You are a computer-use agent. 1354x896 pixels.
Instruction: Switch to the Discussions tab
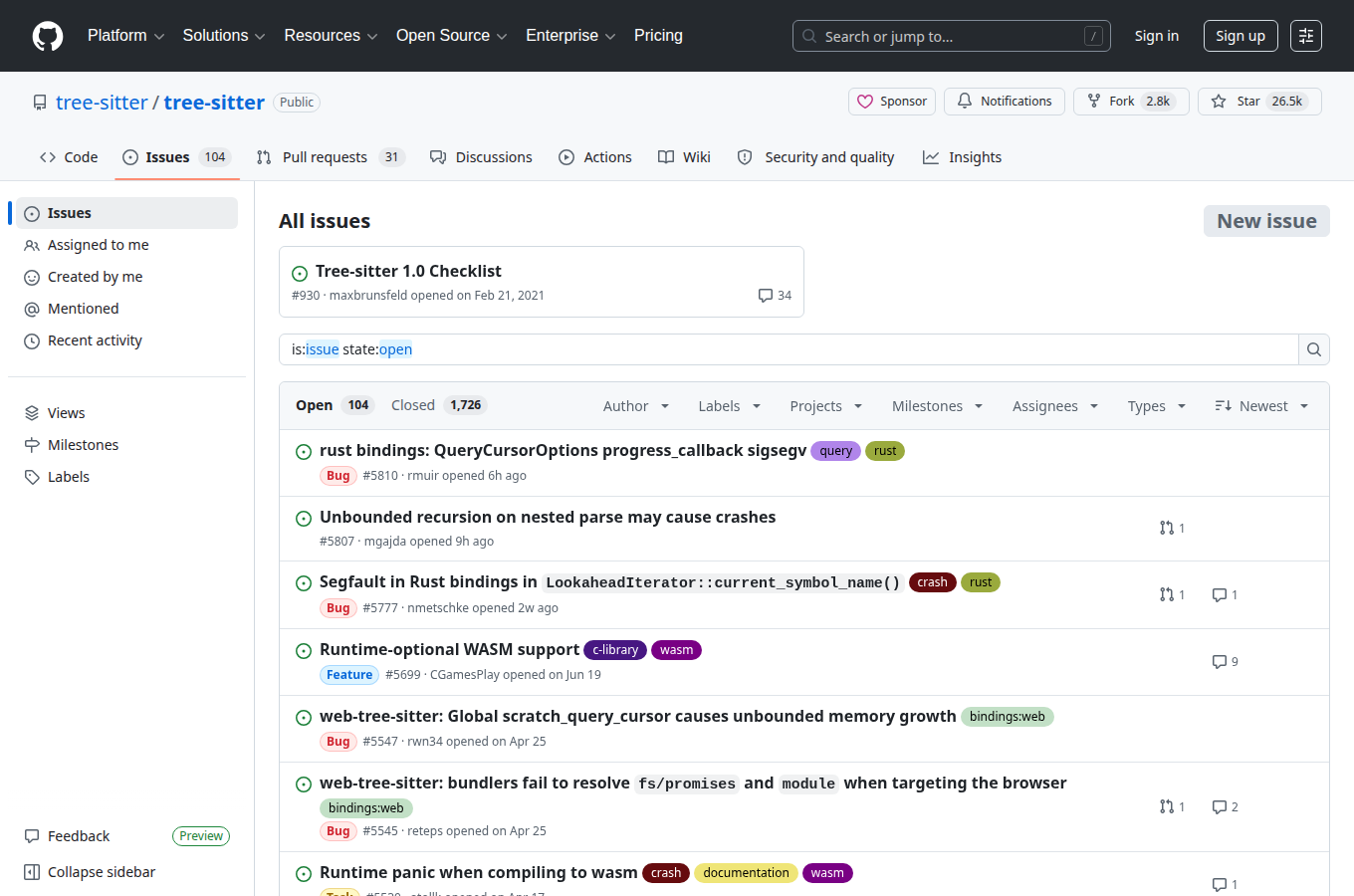tap(481, 157)
